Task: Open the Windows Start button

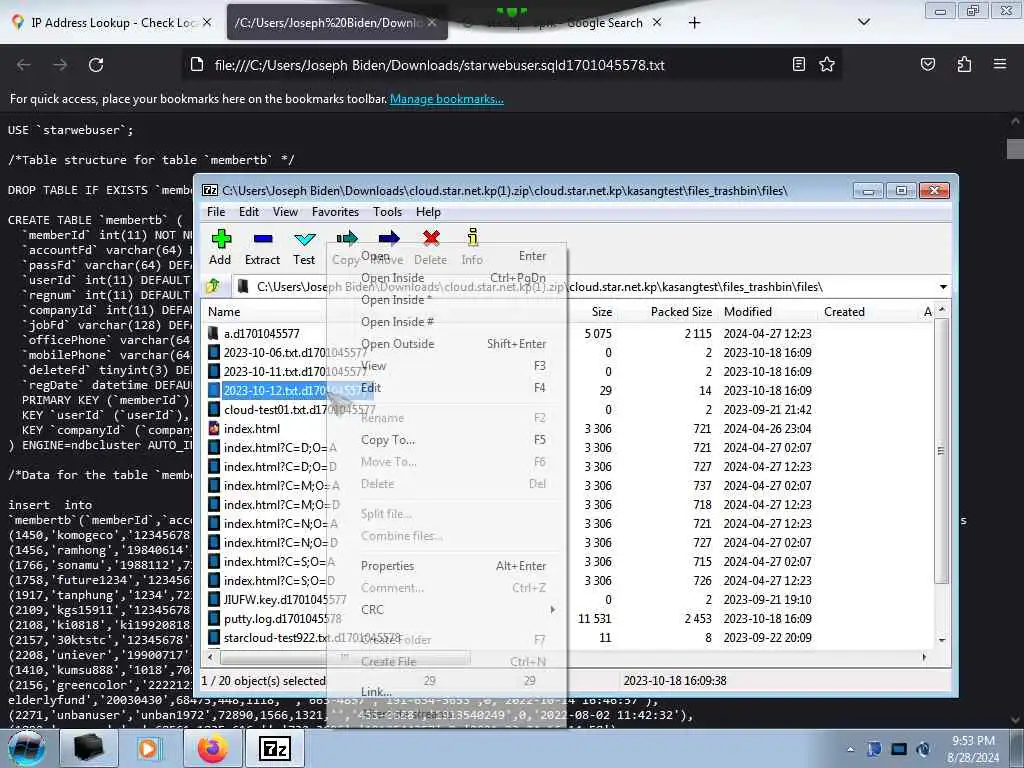Action: [x=26, y=748]
